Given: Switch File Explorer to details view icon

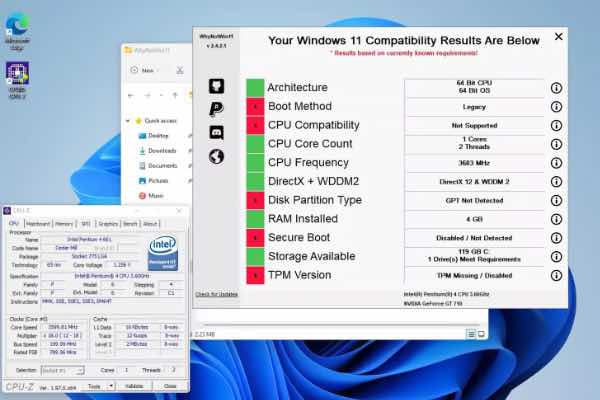Looking at the screenshot, I should coord(471,334).
